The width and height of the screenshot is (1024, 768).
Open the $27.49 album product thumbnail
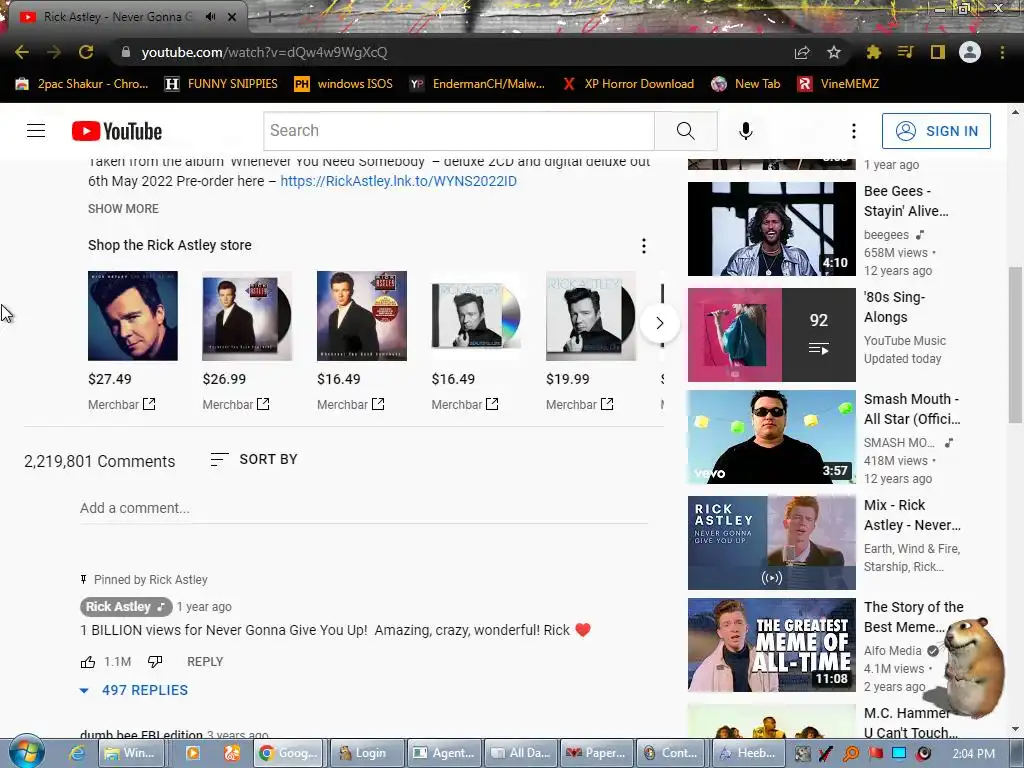click(133, 315)
